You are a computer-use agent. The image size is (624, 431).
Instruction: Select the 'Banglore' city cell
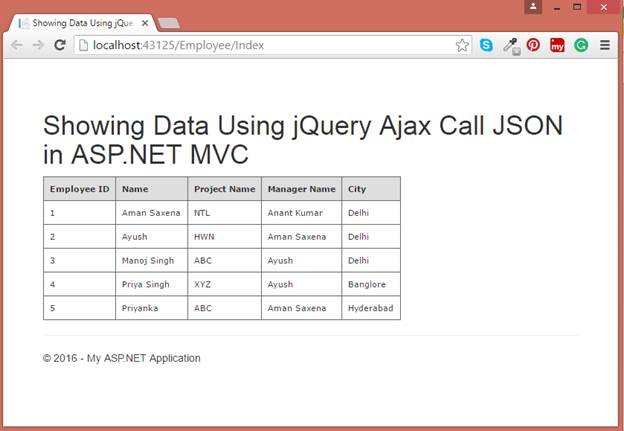point(371,285)
